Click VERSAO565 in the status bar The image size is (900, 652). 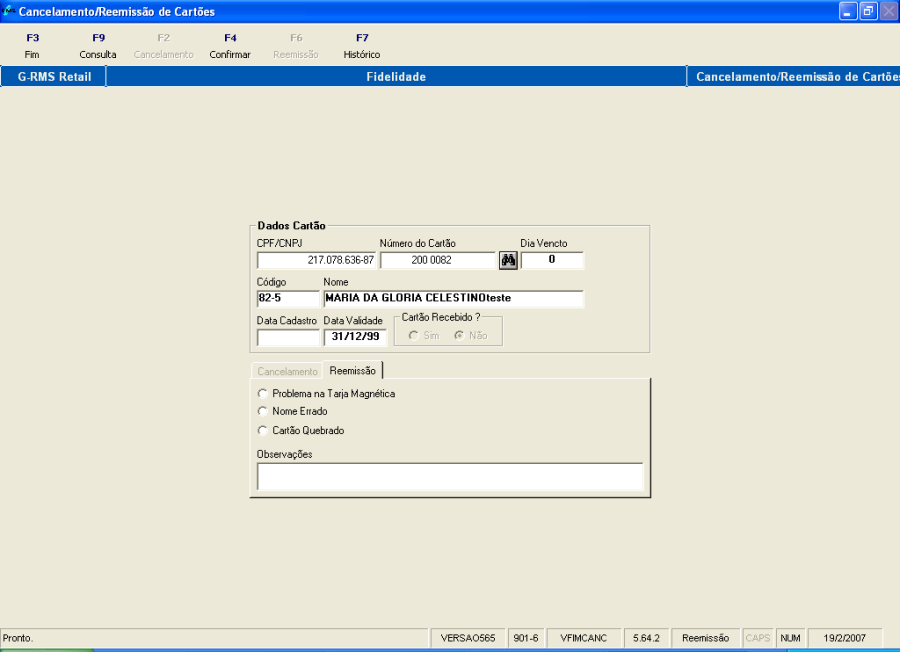click(x=468, y=638)
